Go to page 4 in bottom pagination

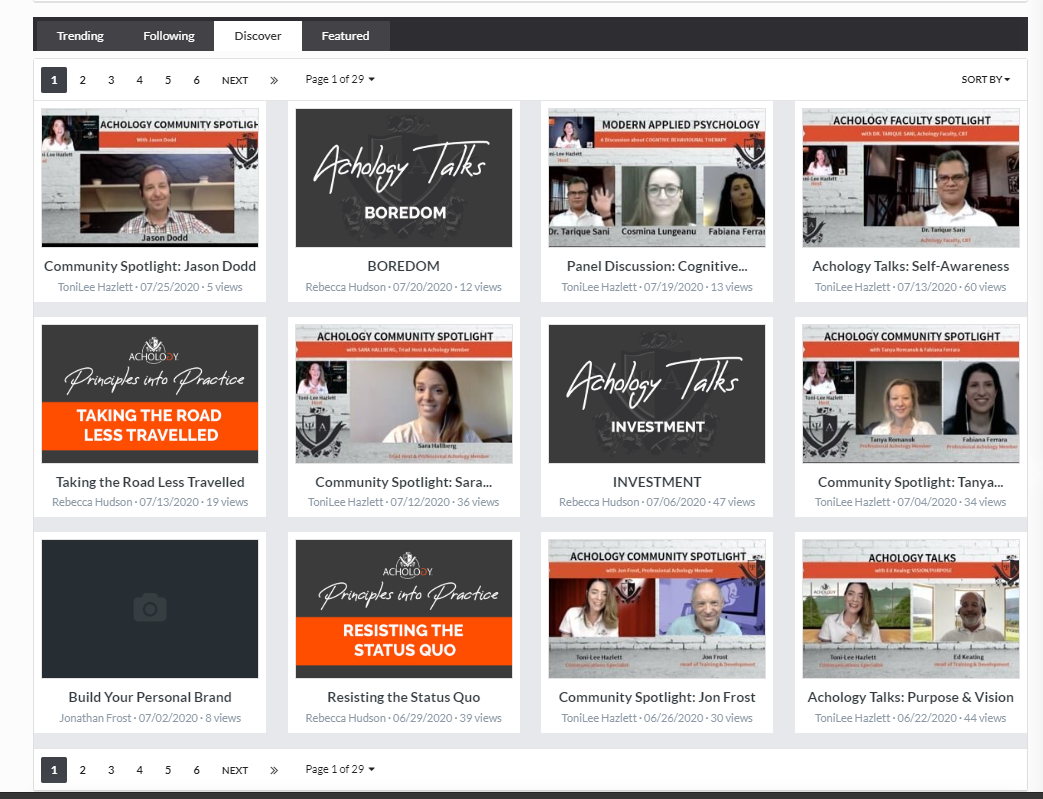pyautogui.click(x=140, y=770)
